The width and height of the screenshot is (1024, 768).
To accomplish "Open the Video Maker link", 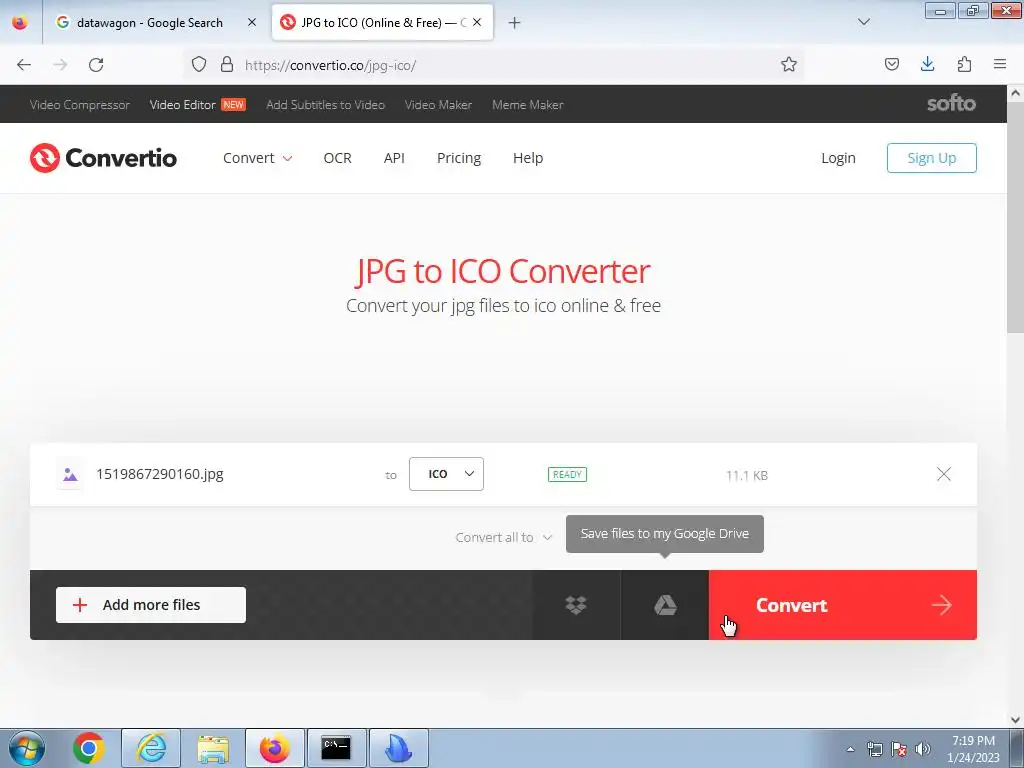I will pyautogui.click(x=438, y=104).
